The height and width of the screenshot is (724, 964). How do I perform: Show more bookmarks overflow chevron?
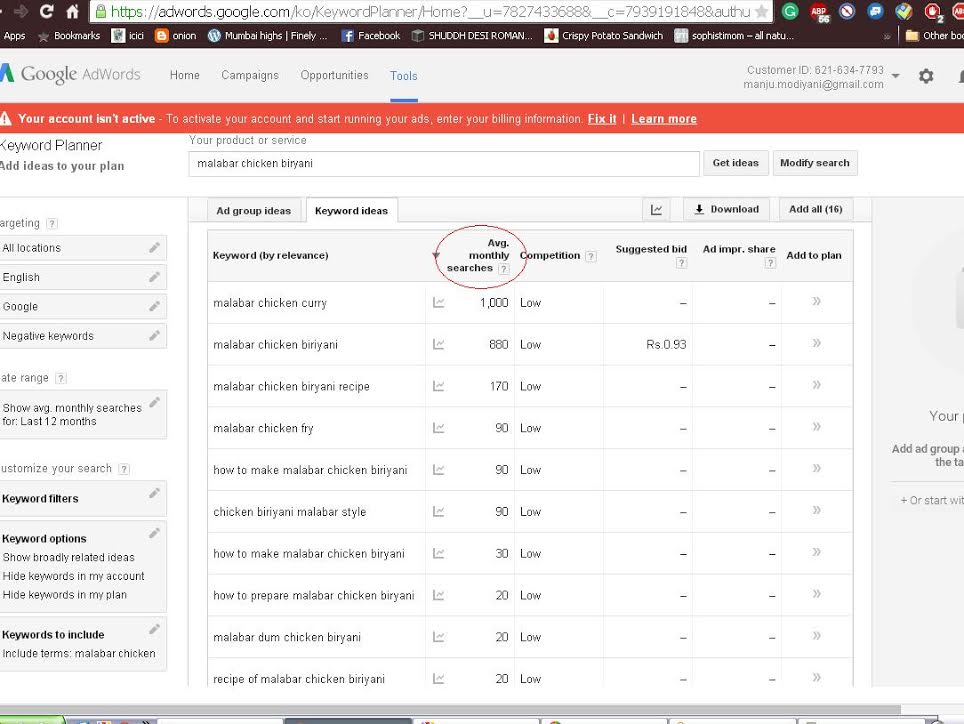887,36
